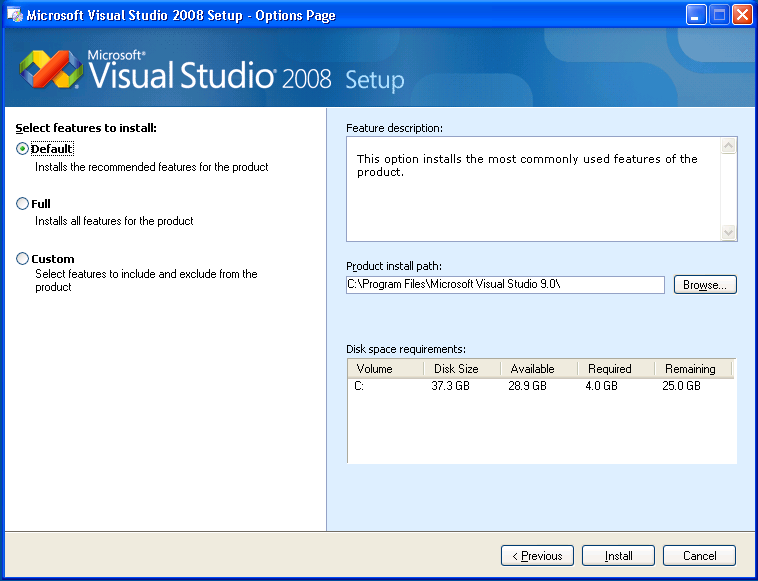The image size is (758, 581).
Task: Select the Custom features radio button
Action: point(23,259)
